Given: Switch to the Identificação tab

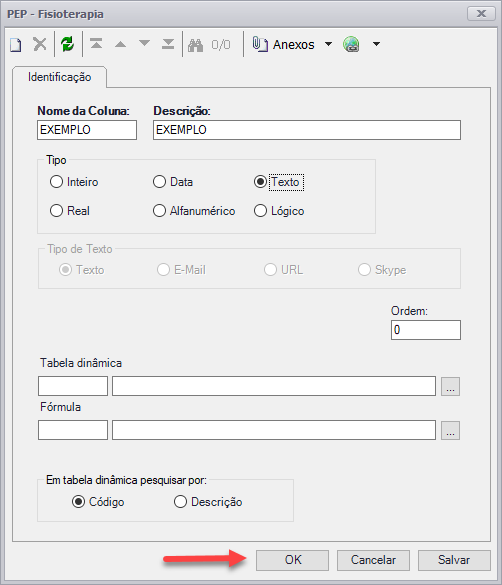Looking at the screenshot, I should pyautogui.click(x=59, y=77).
